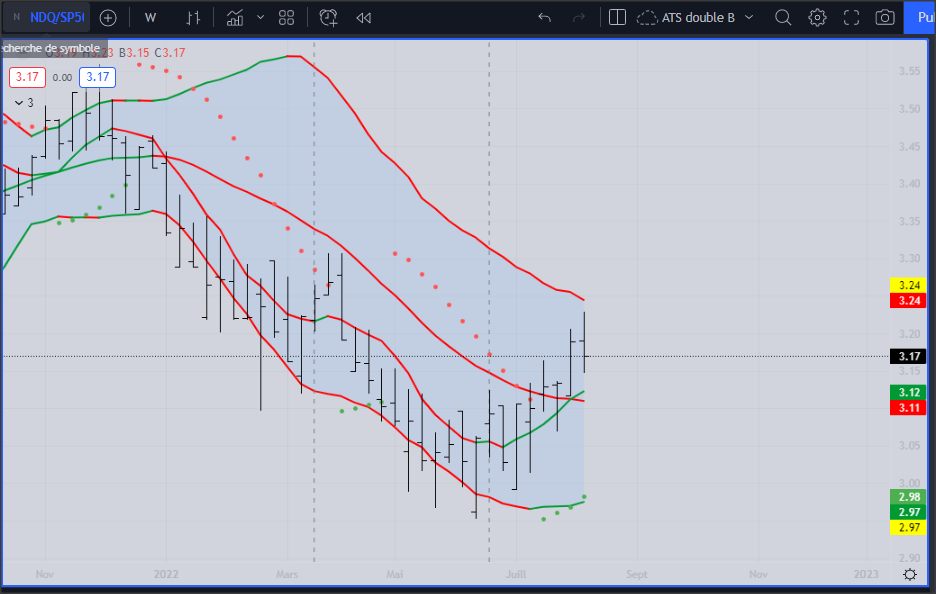Open indicator templates grid icon
Screen dimensions: 936x594
point(287,18)
